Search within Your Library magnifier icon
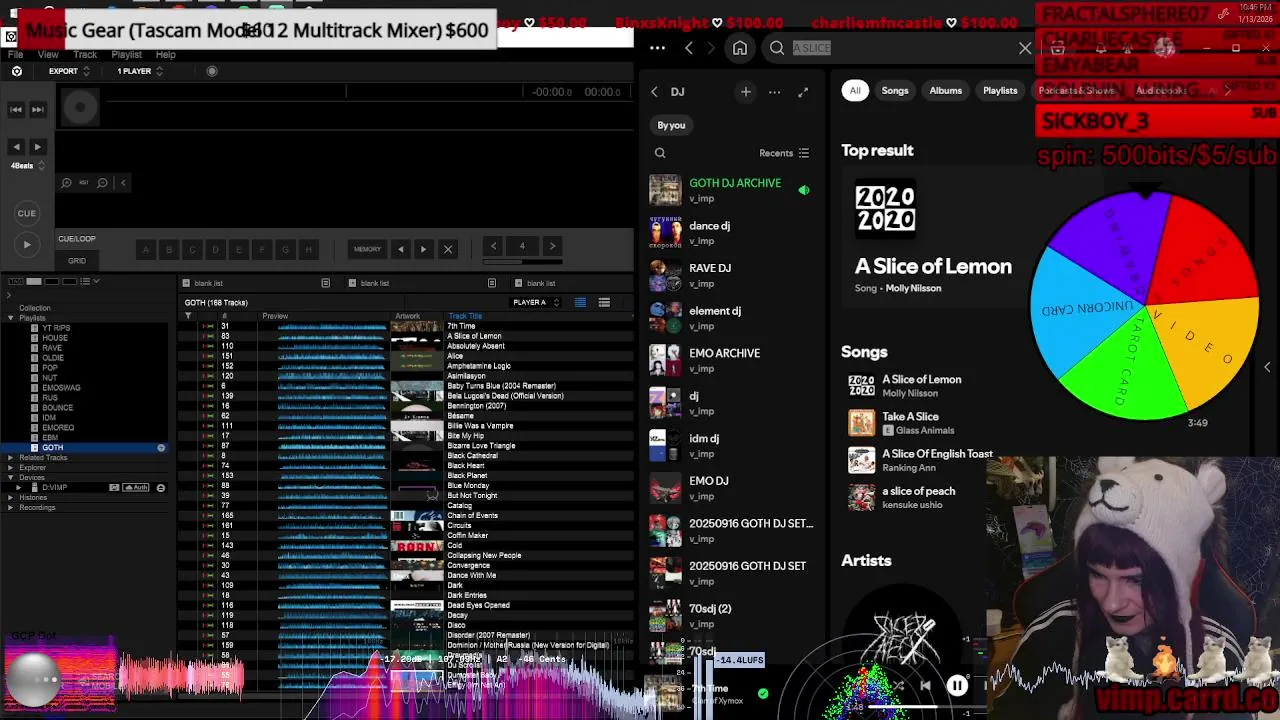This screenshot has height=720, width=1280. [x=660, y=153]
